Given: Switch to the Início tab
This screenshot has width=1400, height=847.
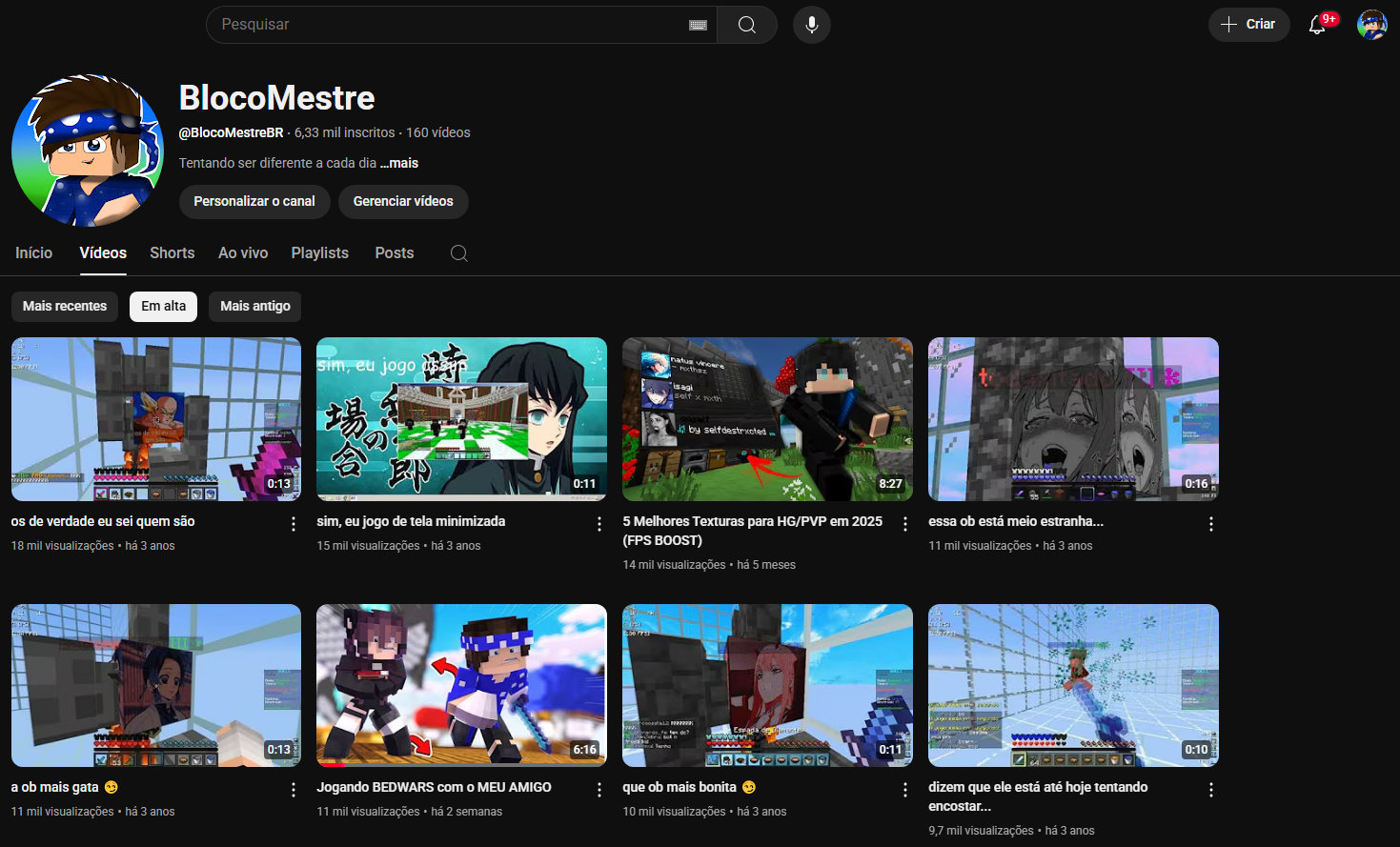Looking at the screenshot, I should pyautogui.click(x=34, y=252).
